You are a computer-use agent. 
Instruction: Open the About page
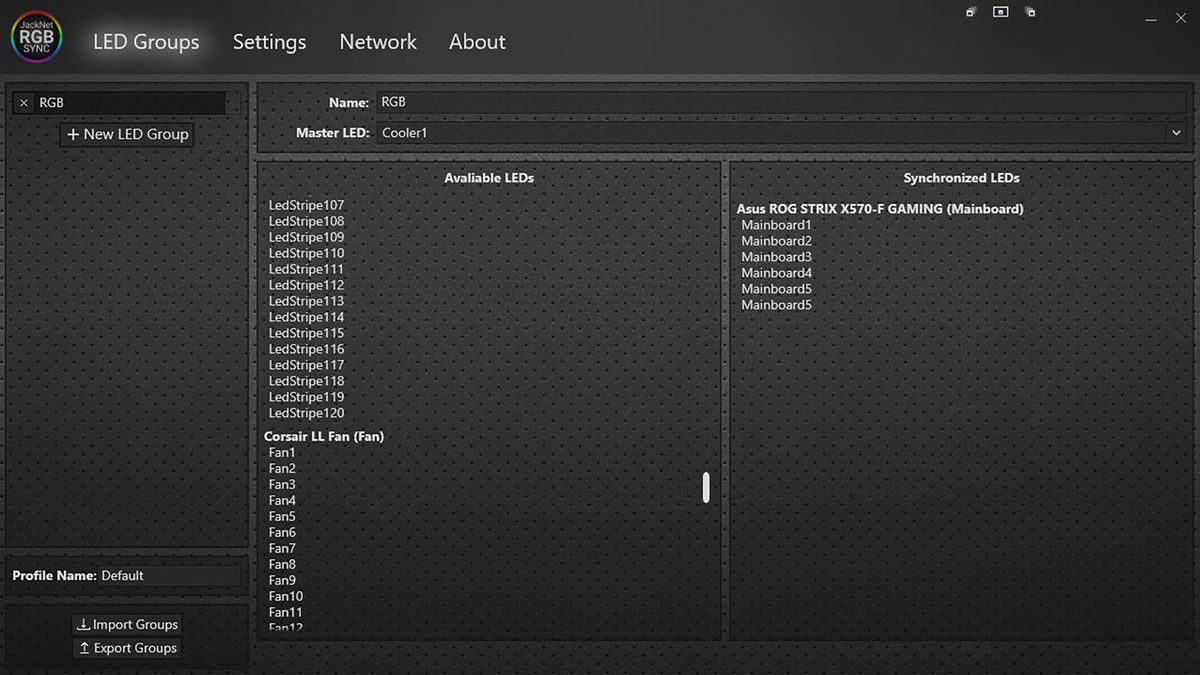pyautogui.click(x=476, y=41)
